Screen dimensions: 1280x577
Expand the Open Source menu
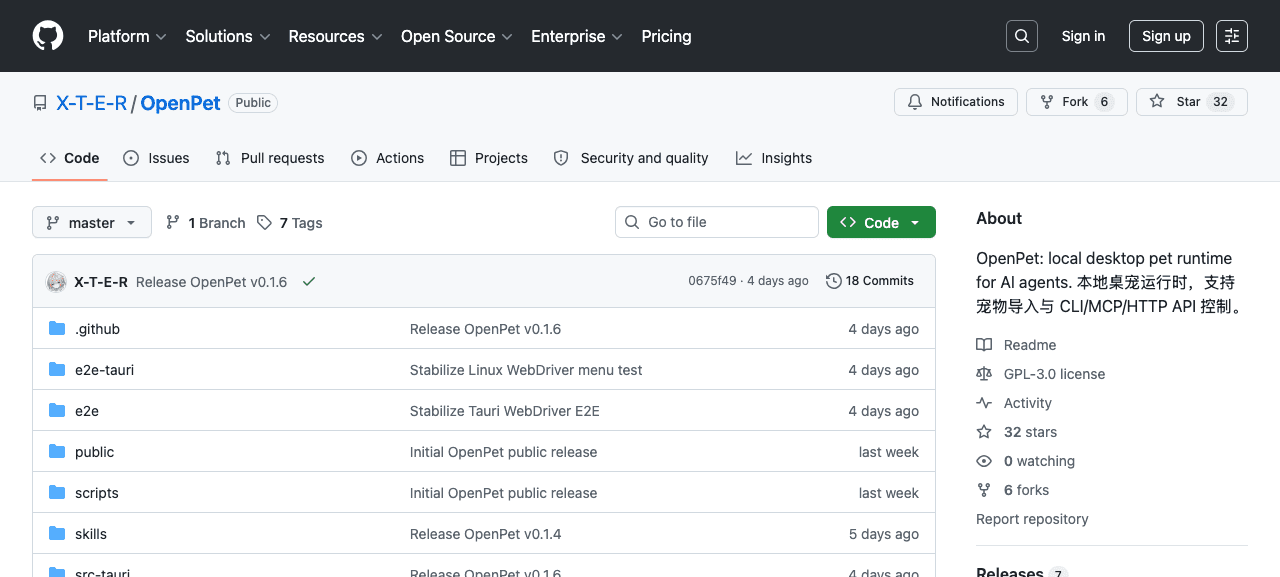pos(457,36)
